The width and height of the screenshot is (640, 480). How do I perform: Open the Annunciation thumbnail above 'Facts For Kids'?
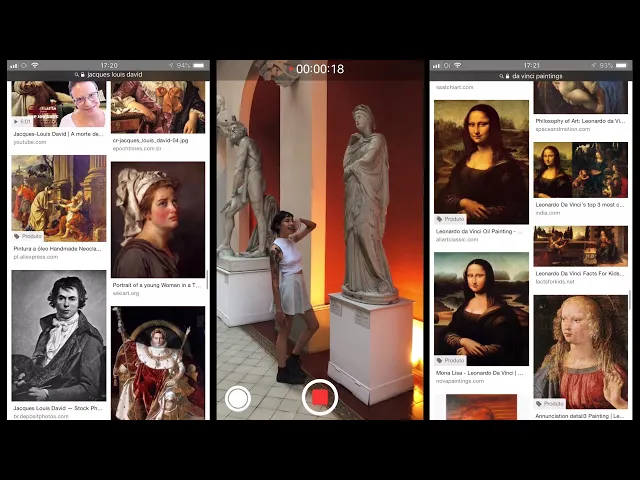tap(580, 246)
